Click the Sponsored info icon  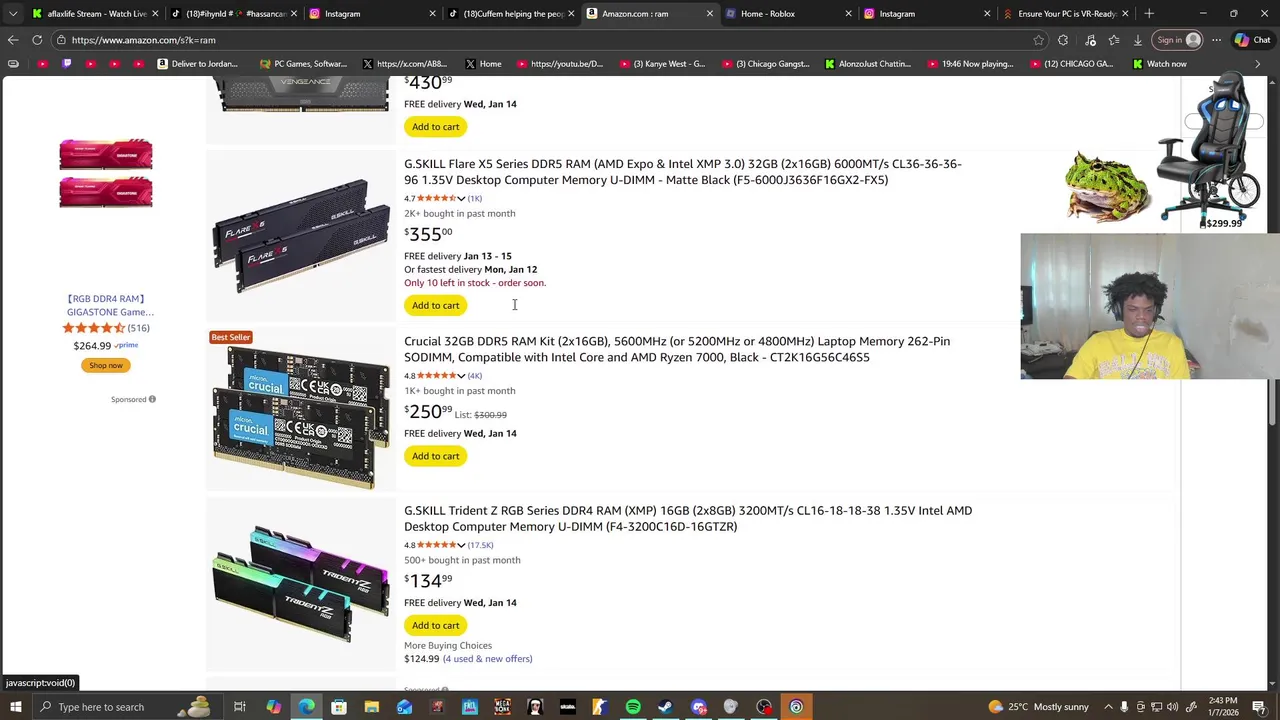152,399
